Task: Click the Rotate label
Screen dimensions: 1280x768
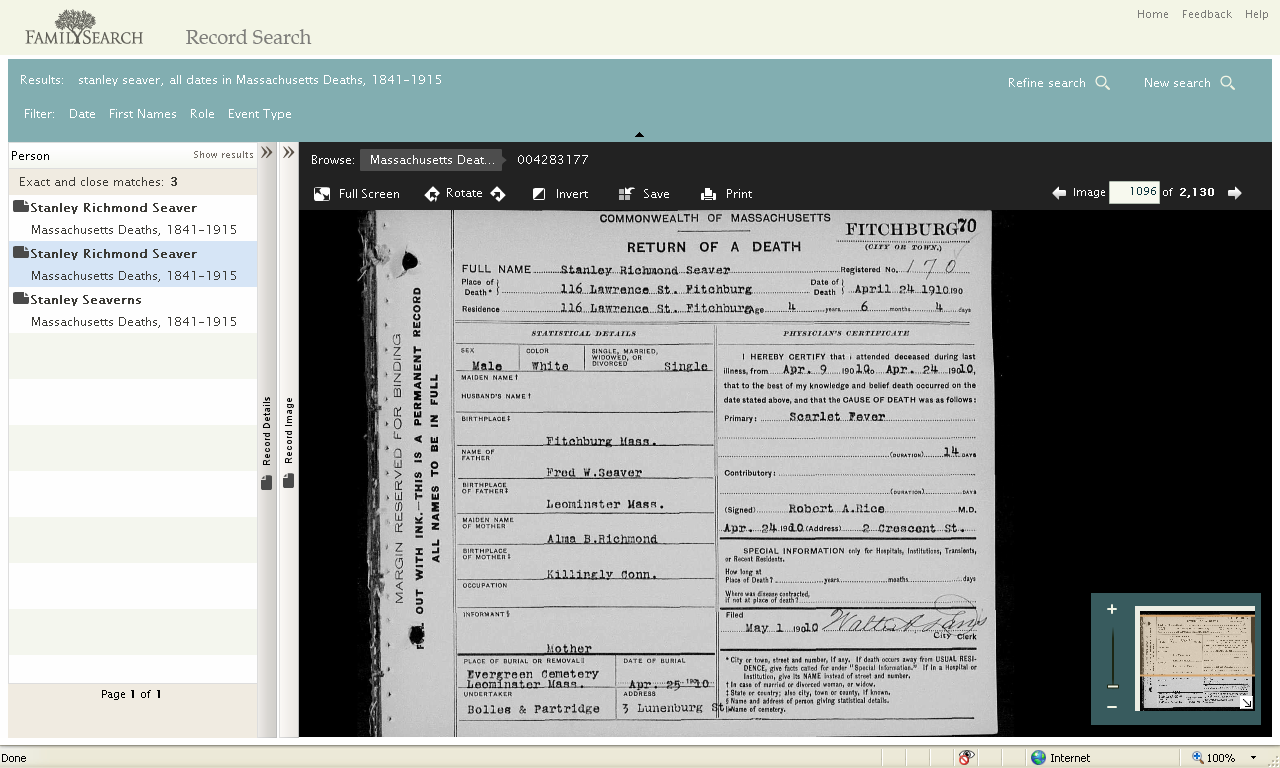Action: tap(464, 193)
